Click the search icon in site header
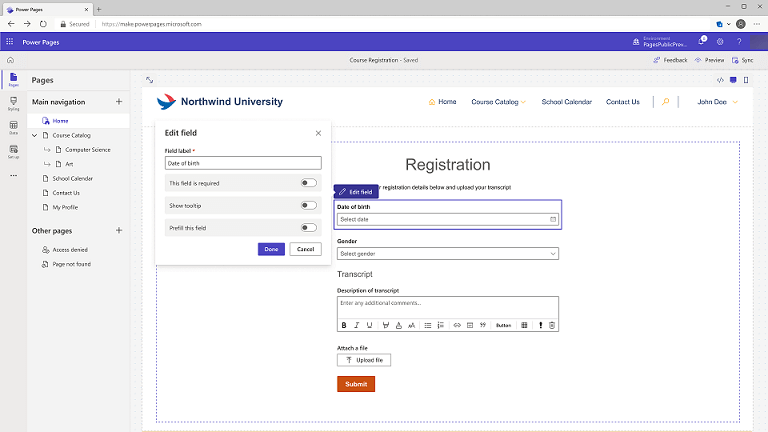The image size is (768, 432). pyautogui.click(x=665, y=102)
